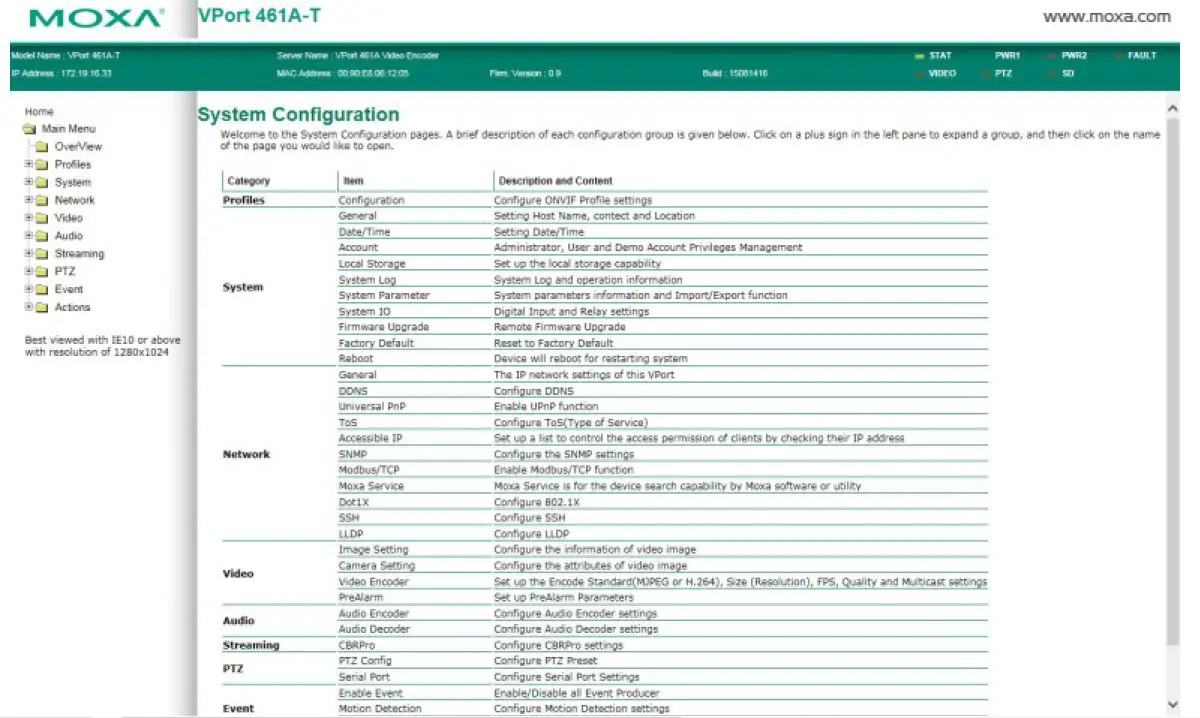Expand the Event tree node plus sign

[29, 289]
